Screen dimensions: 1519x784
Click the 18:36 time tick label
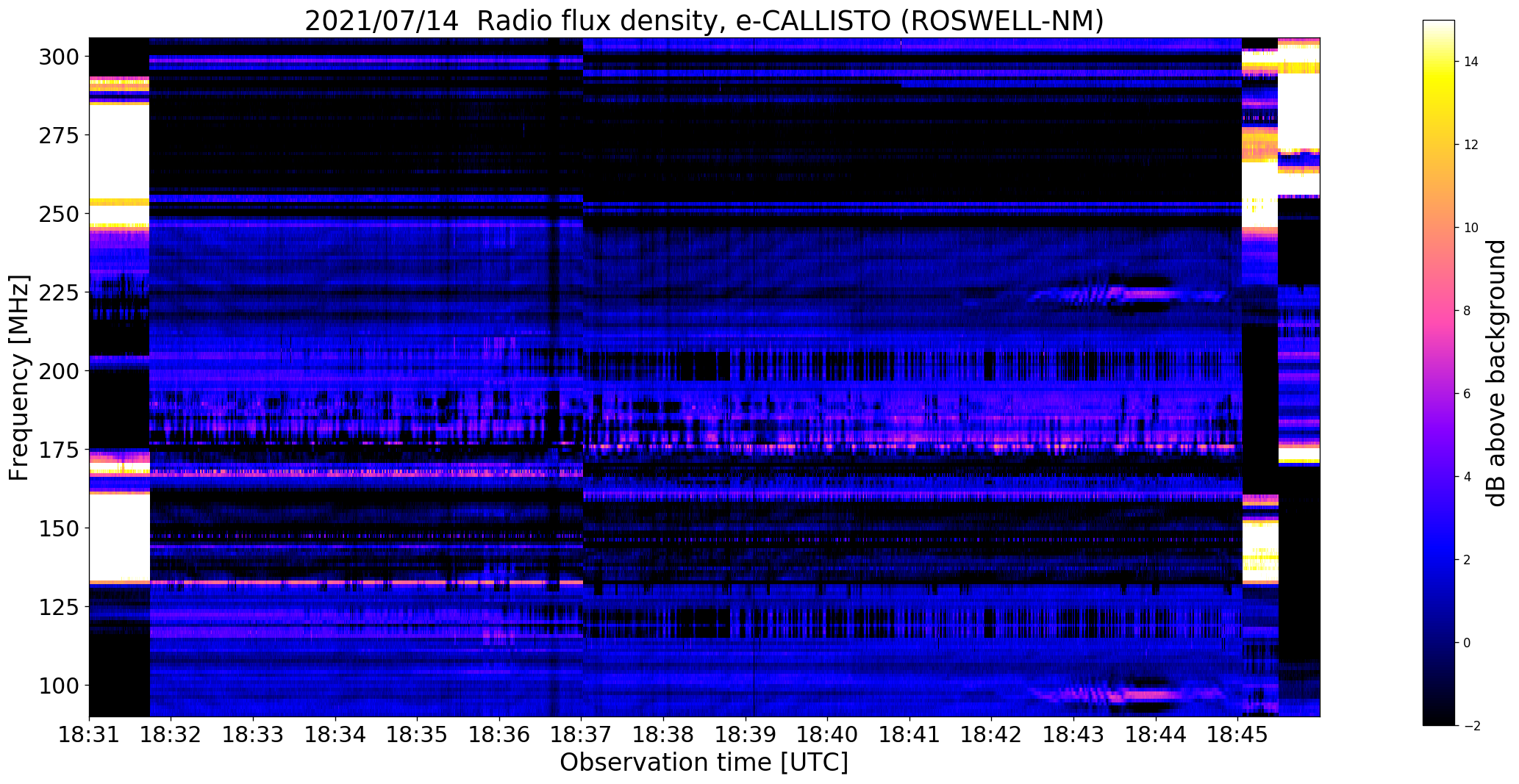499,735
